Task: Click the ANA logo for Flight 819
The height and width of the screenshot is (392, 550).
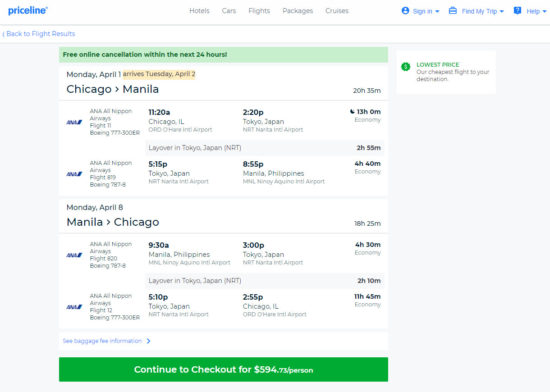Action: [x=74, y=174]
